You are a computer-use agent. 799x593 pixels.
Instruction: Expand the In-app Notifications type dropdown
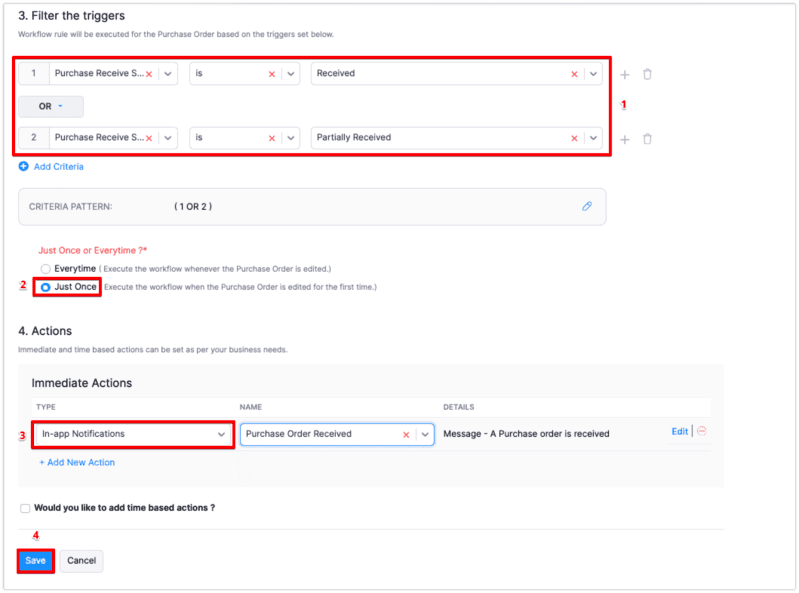point(221,434)
